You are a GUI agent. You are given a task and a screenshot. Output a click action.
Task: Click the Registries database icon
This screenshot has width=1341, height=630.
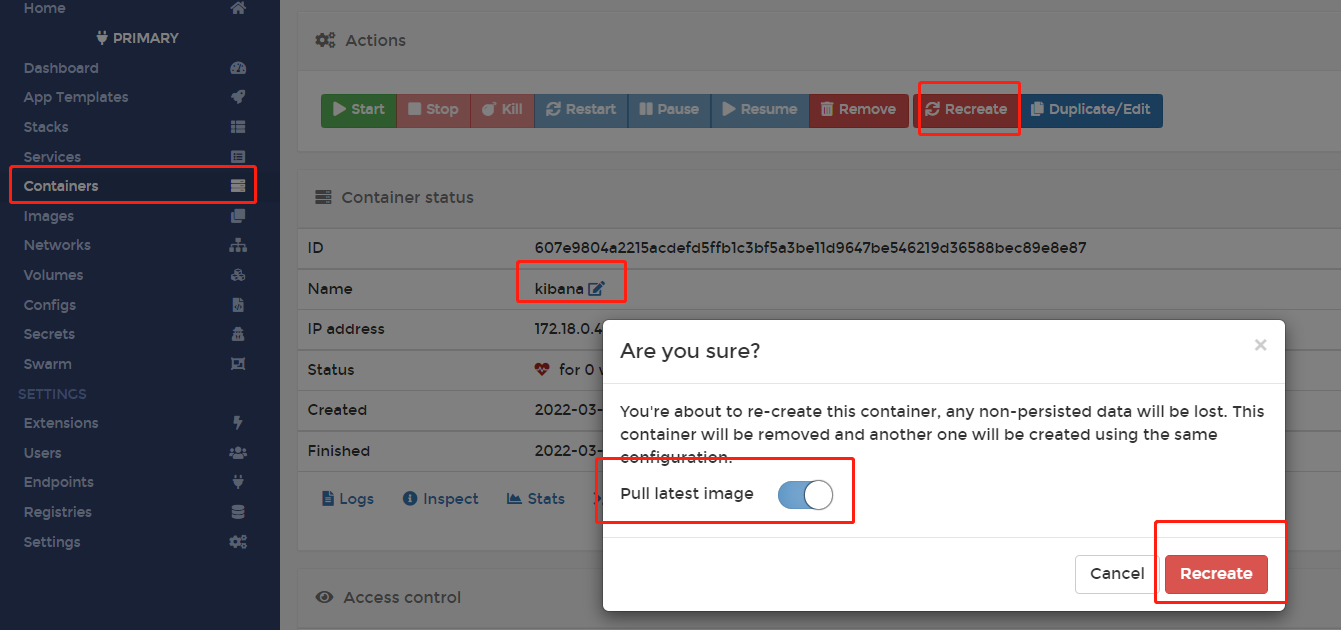point(237,512)
